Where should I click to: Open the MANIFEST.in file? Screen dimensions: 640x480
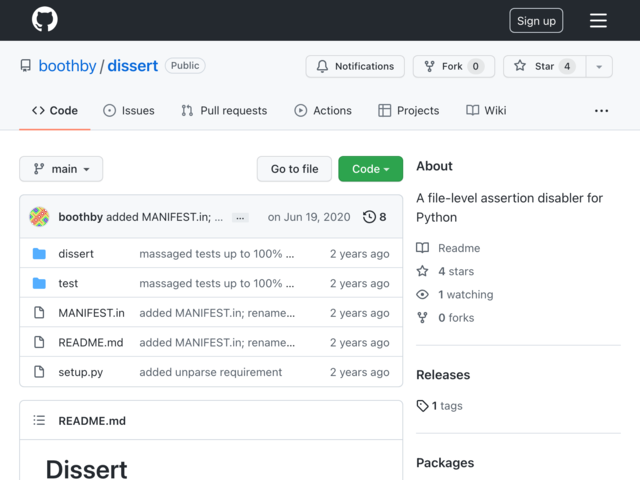coord(91,313)
